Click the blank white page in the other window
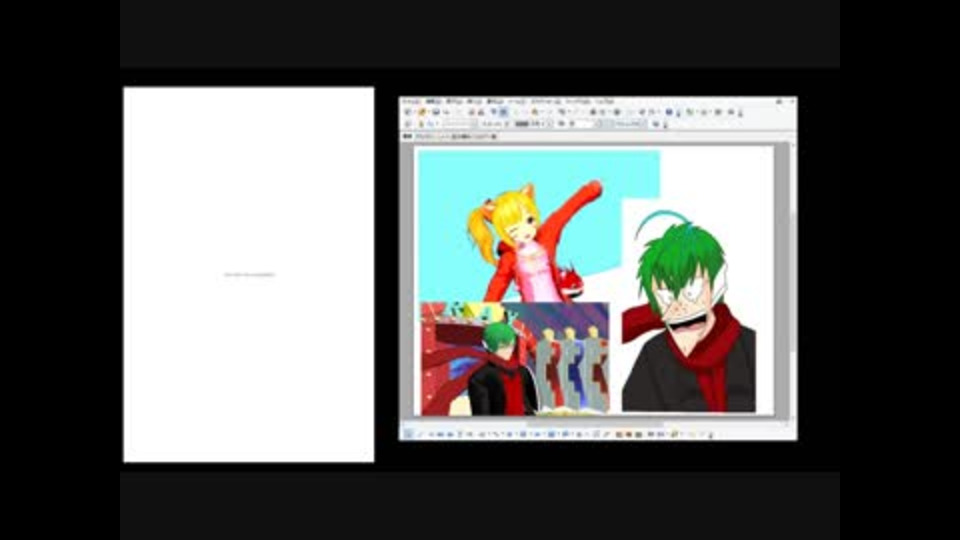 pos(249,274)
